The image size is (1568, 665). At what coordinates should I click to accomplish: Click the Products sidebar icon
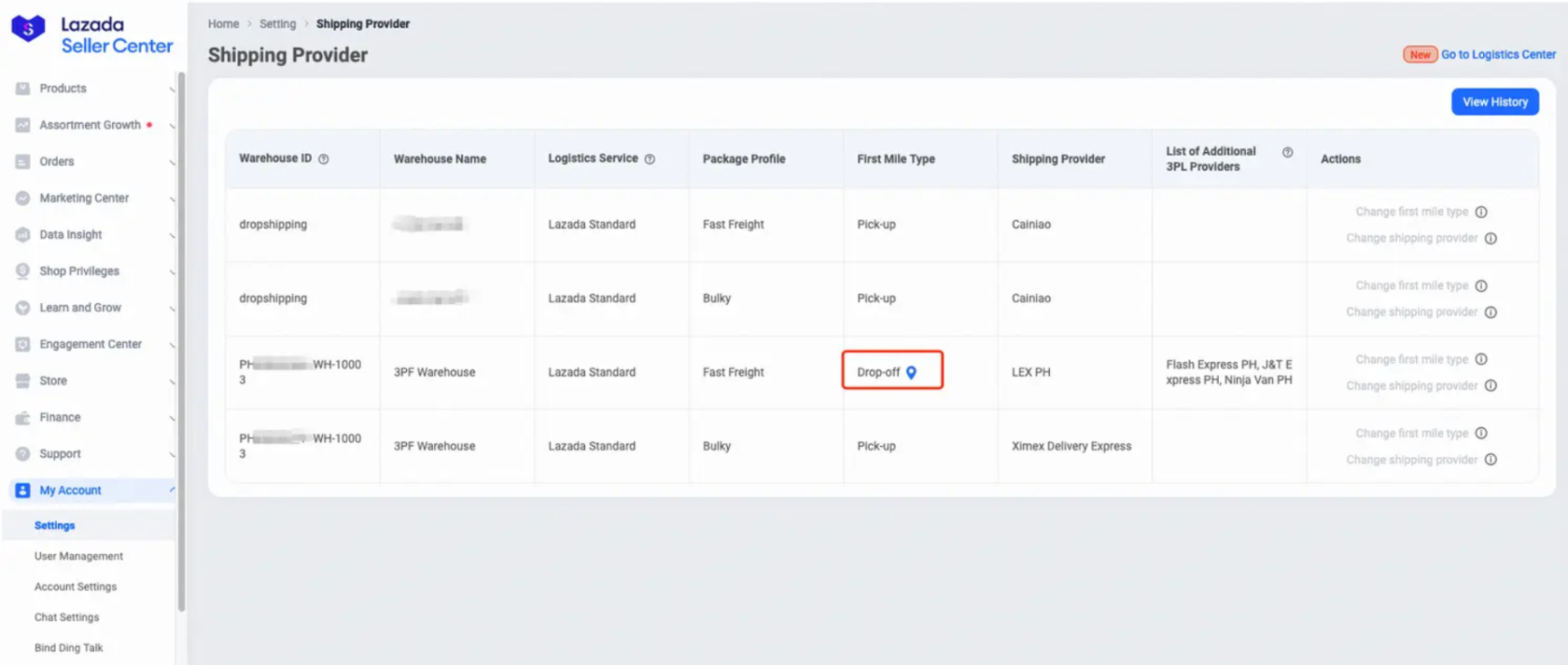click(23, 89)
